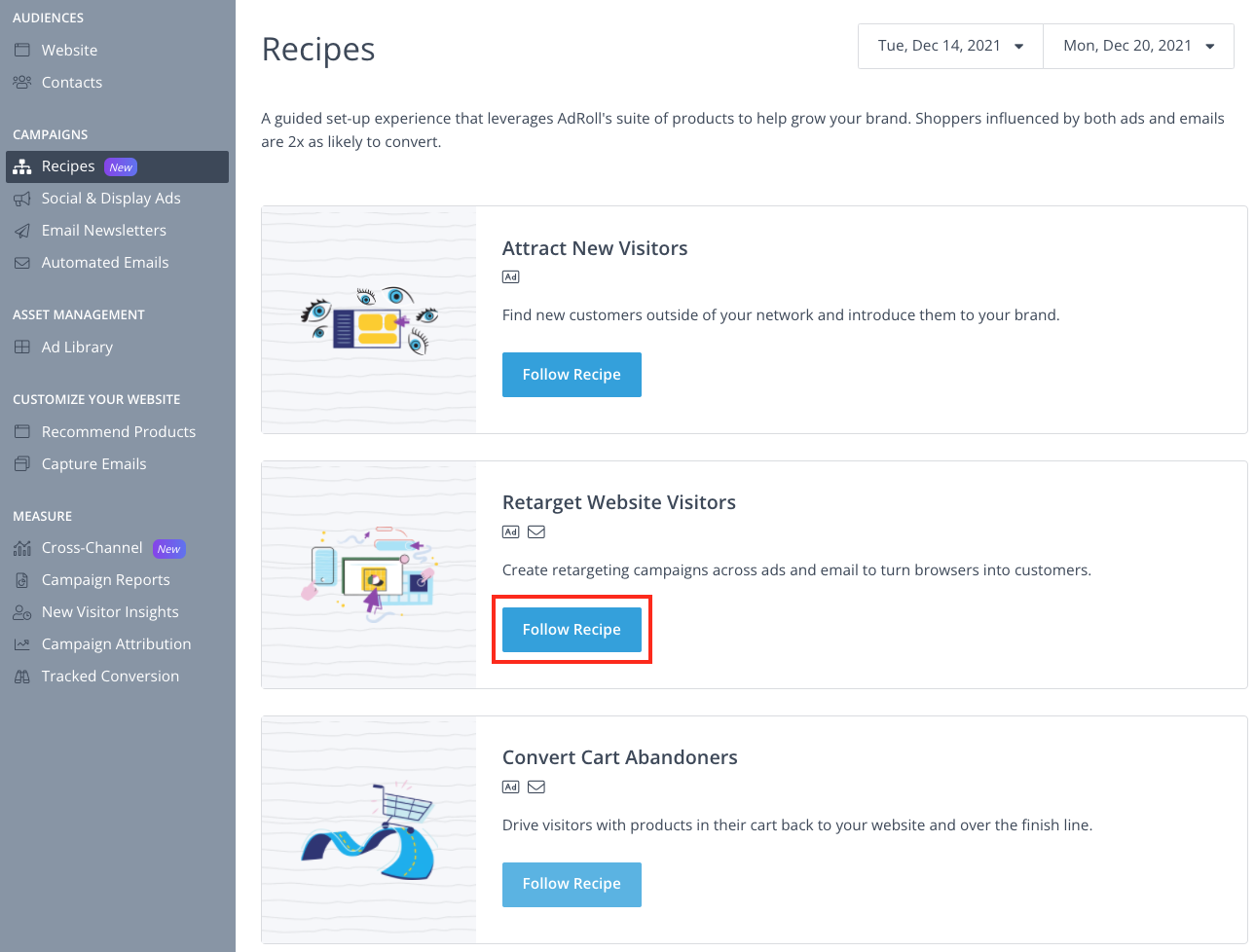Click the Recipes page heading
This screenshot has width=1255, height=952.
pyautogui.click(x=318, y=50)
